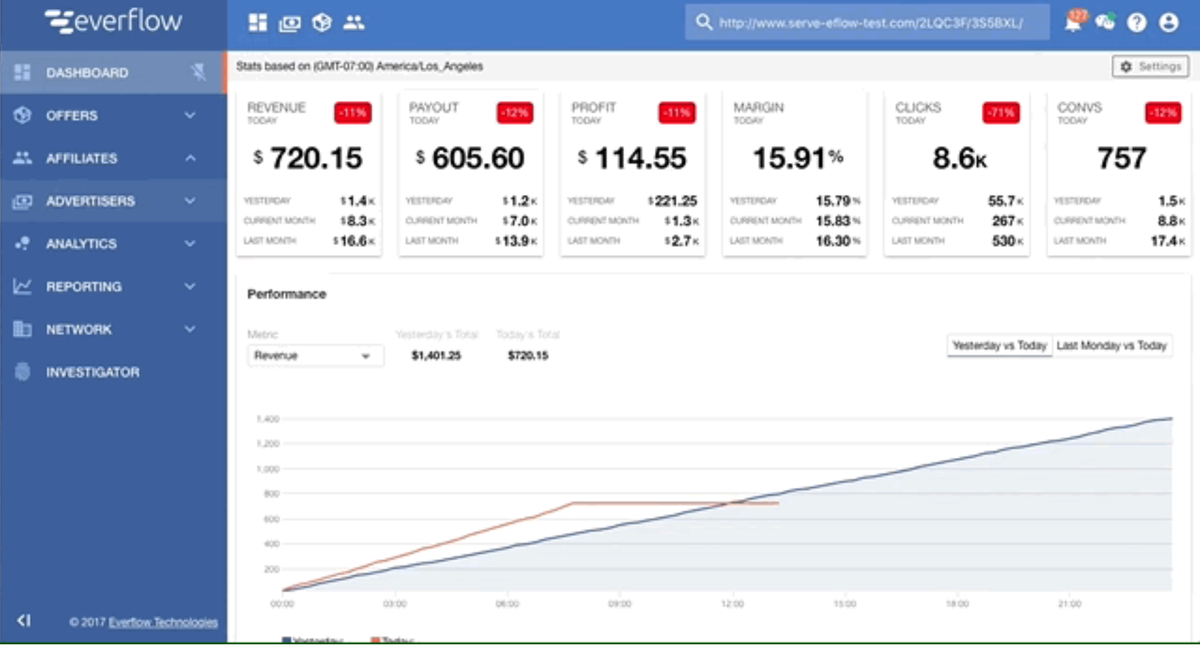Image resolution: width=1200 pixels, height=652 pixels.
Task: Click the Network building icon in sidebar
Action: [22, 329]
